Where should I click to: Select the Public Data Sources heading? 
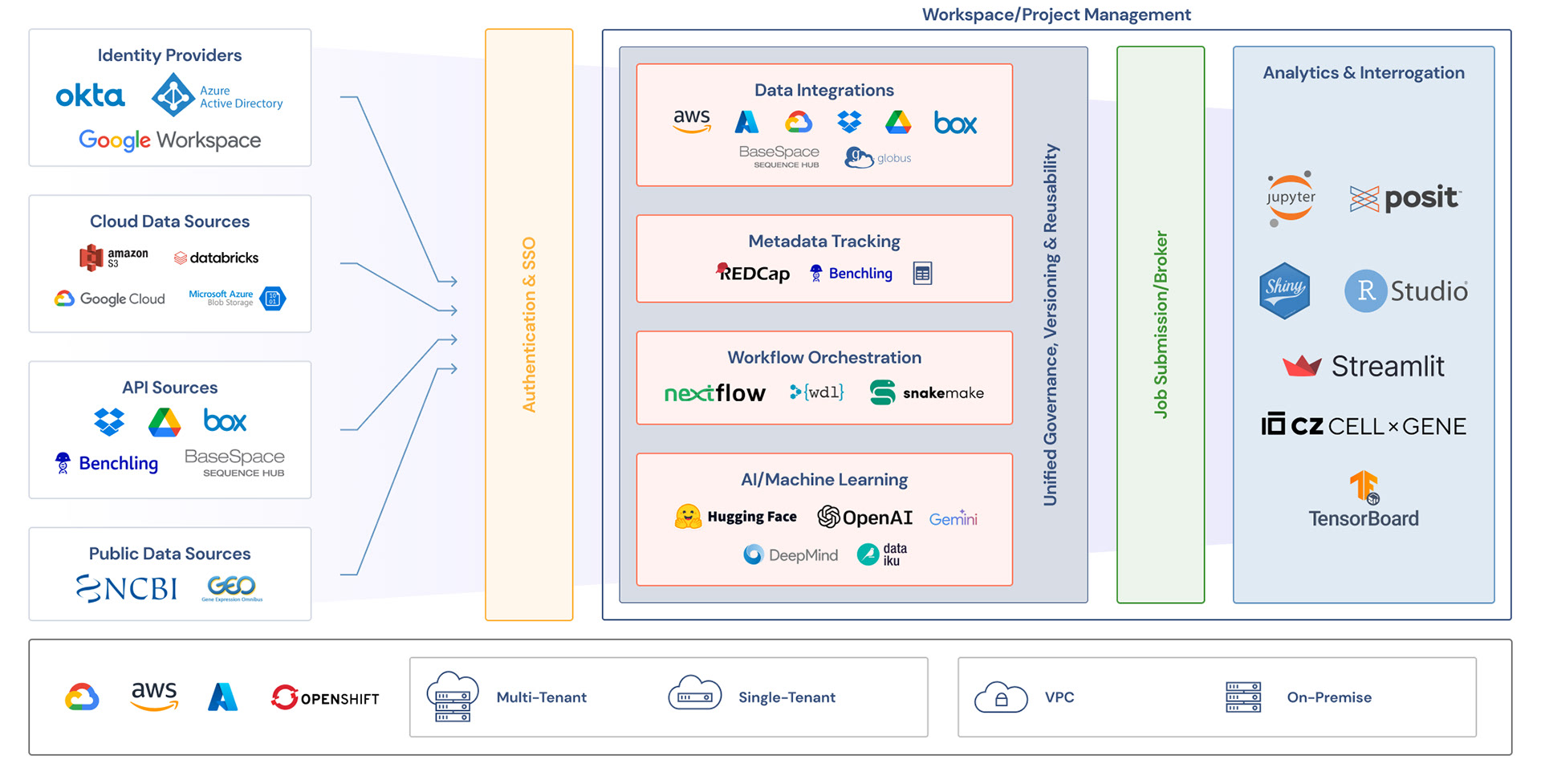[x=169, y=554]
